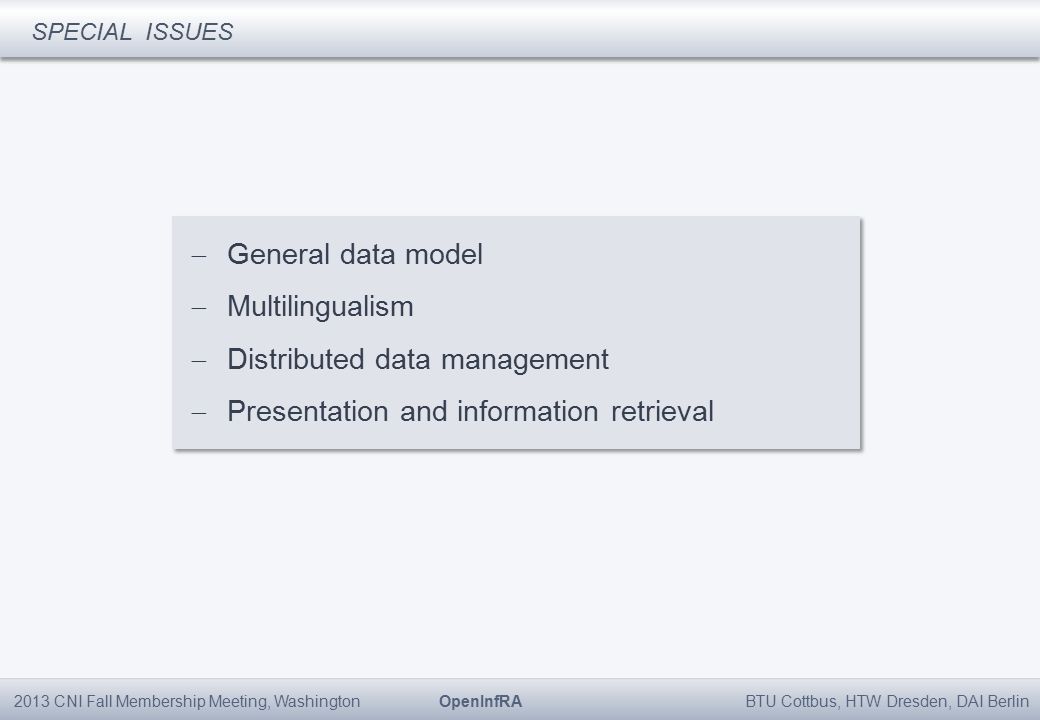
Task: Click the word Washington in the footer
Action: click(317, 701)
